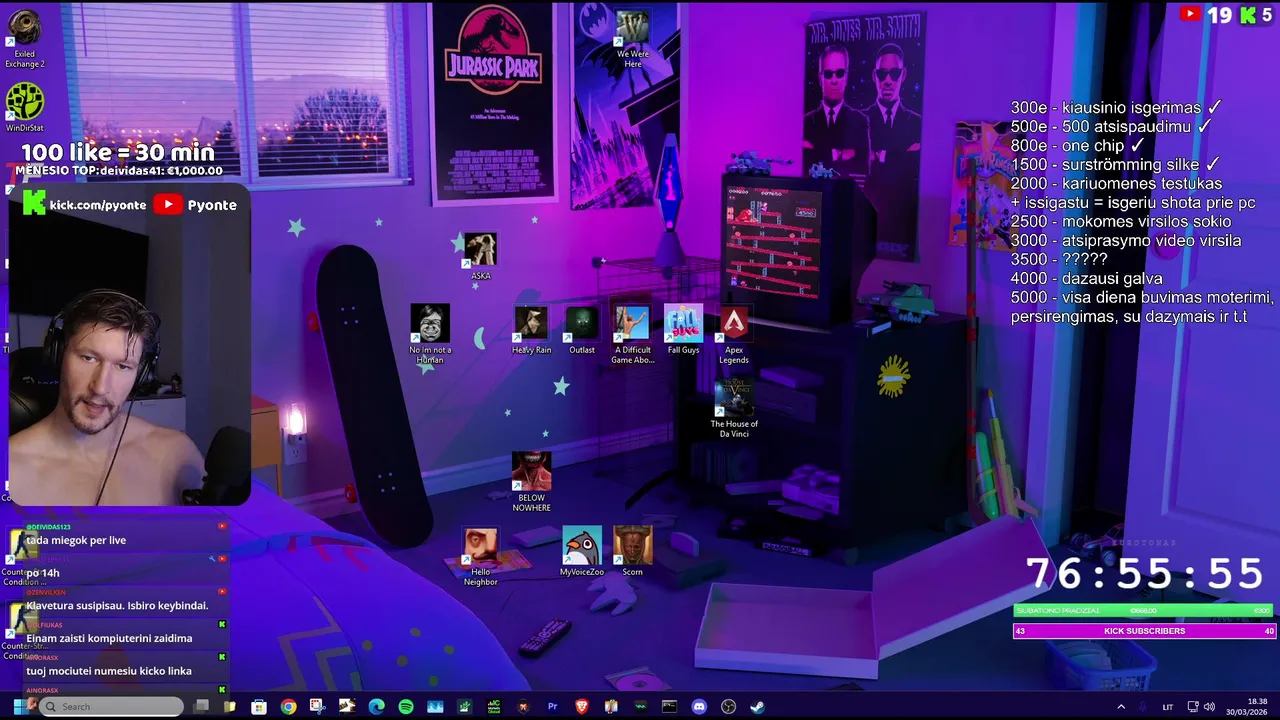Click chat message 'Einam zaisti kompiuterini zaidima'
The height and width of the screenshot is (720, 1280).
[109, 638]
